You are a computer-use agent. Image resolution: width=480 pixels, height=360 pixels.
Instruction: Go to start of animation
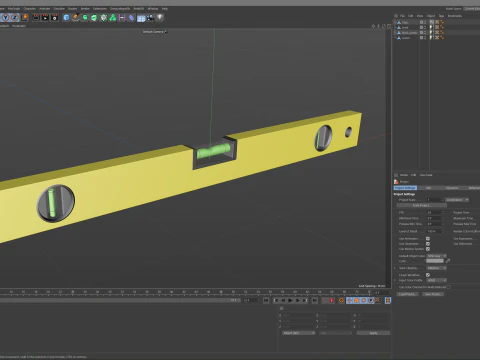[266, 301]
